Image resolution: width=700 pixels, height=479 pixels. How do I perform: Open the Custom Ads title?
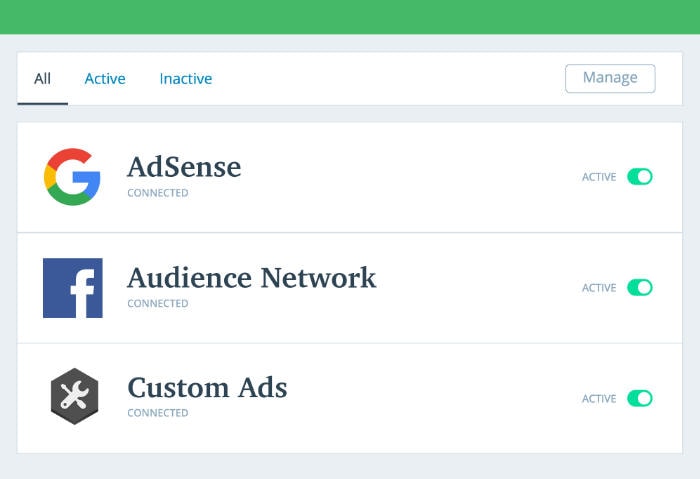point(207,387)
